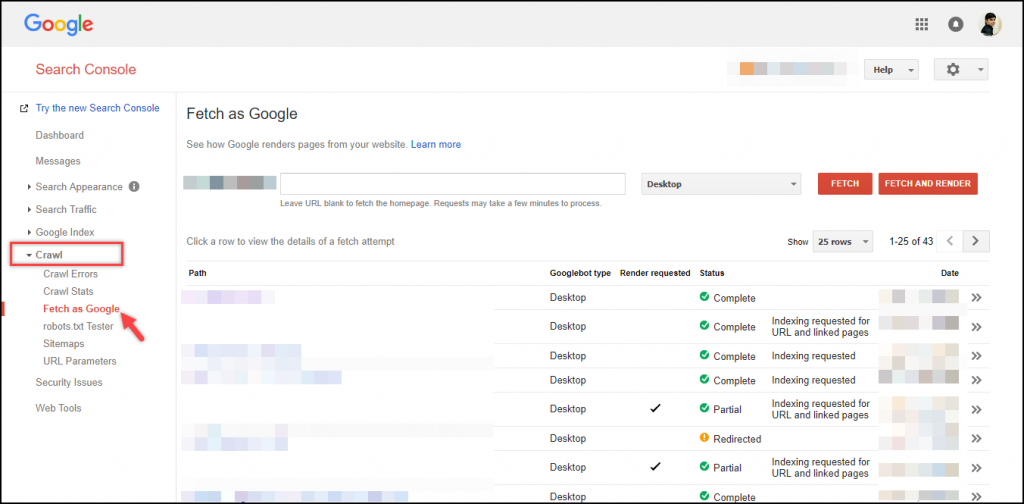The height and width of the screenshot is (504, 1024).
Task: Open details arrow for Redirected row
Action: pyautogui.click(x=976, y=439)
